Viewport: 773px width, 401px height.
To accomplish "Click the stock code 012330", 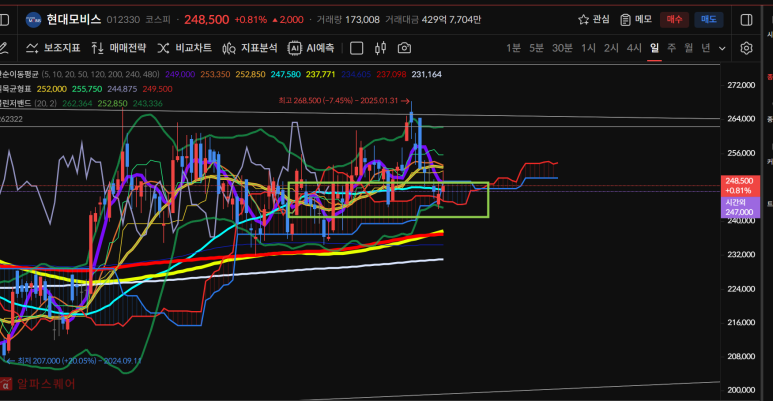I will pyautogui.click(x=123, y=20).
